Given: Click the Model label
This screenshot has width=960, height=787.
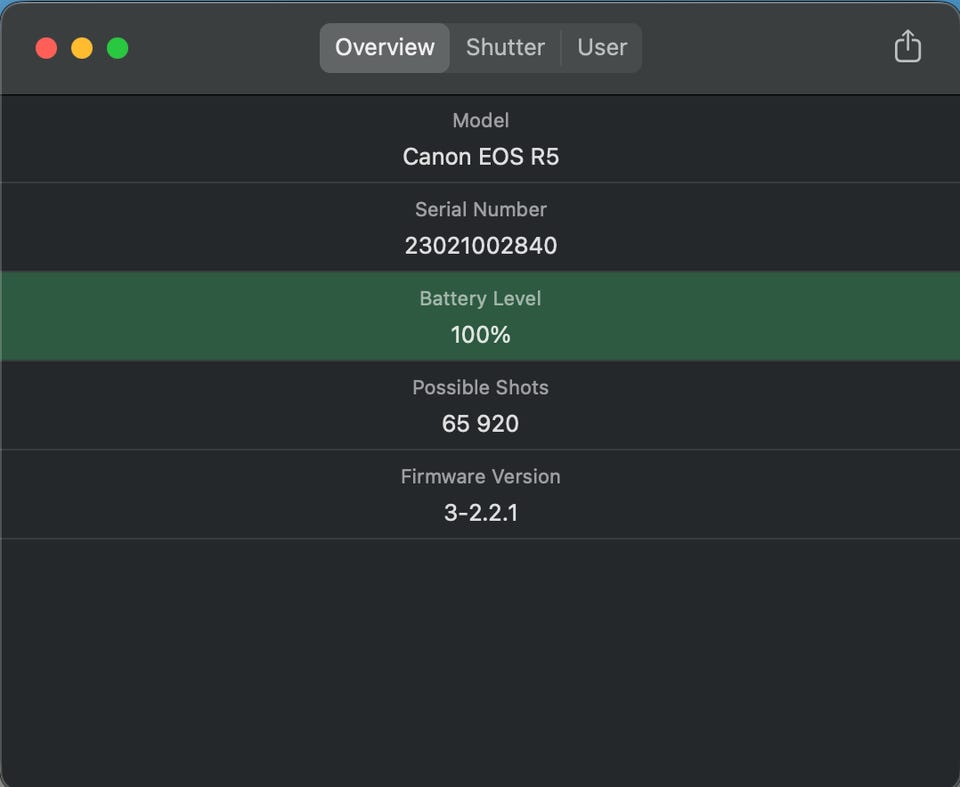Looking at the screenshot, I should tap(480, 120).
